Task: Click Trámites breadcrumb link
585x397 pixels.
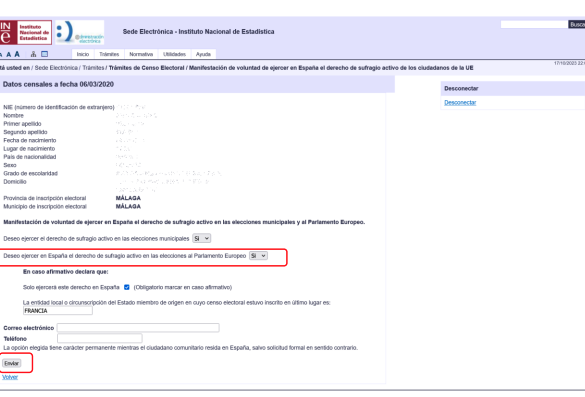Action: click(93, 68)
